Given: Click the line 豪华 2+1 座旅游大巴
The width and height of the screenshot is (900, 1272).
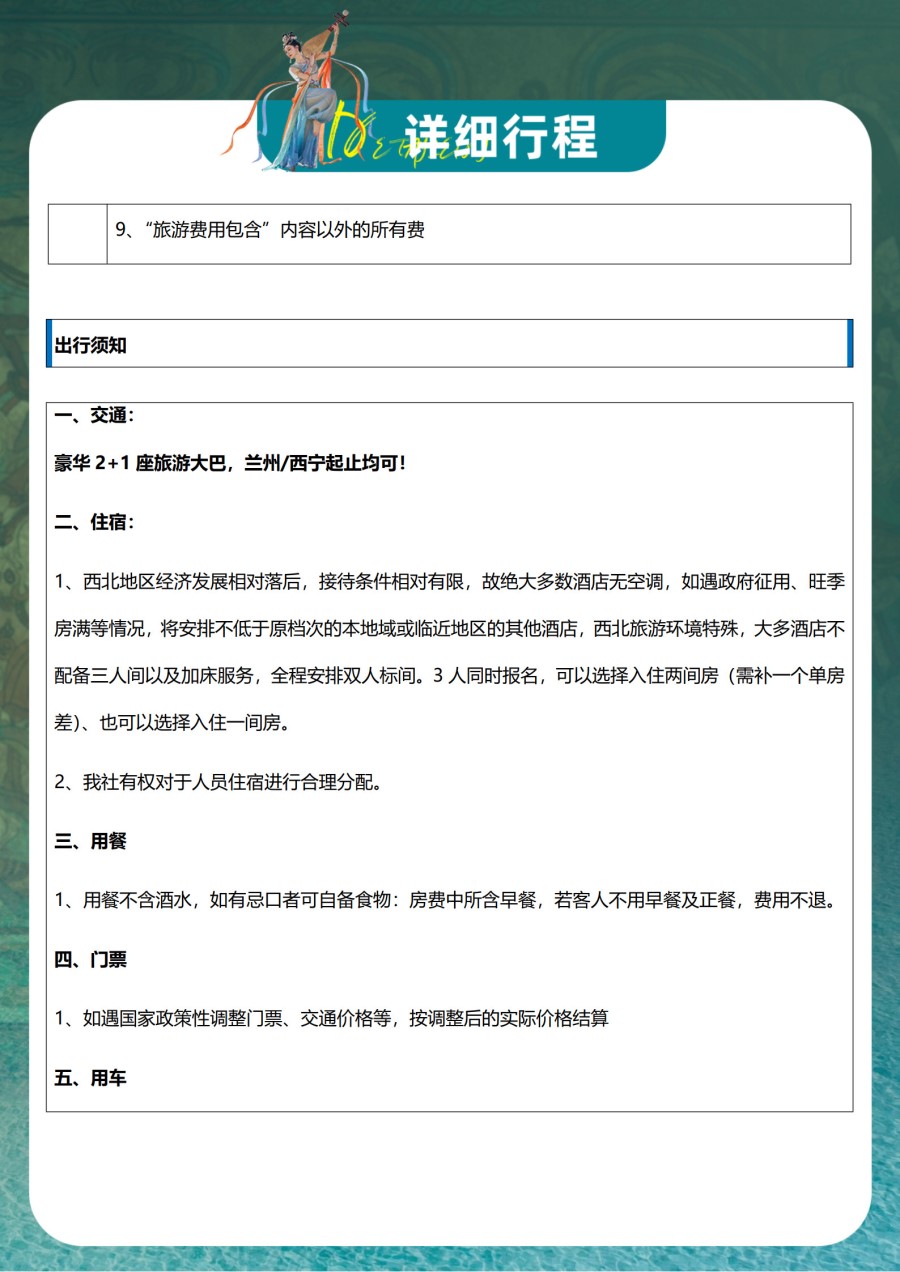Looking at the screenshot, I should tap(231, 464).
